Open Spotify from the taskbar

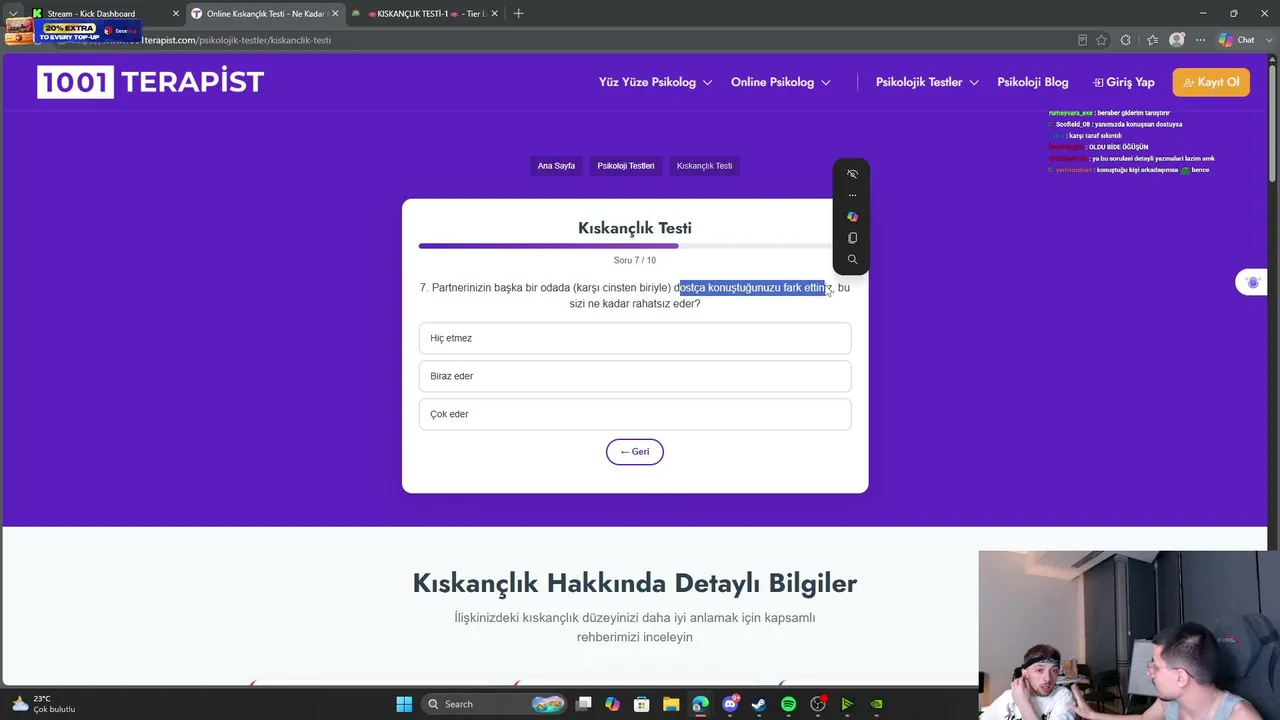[x=788, y=704]
